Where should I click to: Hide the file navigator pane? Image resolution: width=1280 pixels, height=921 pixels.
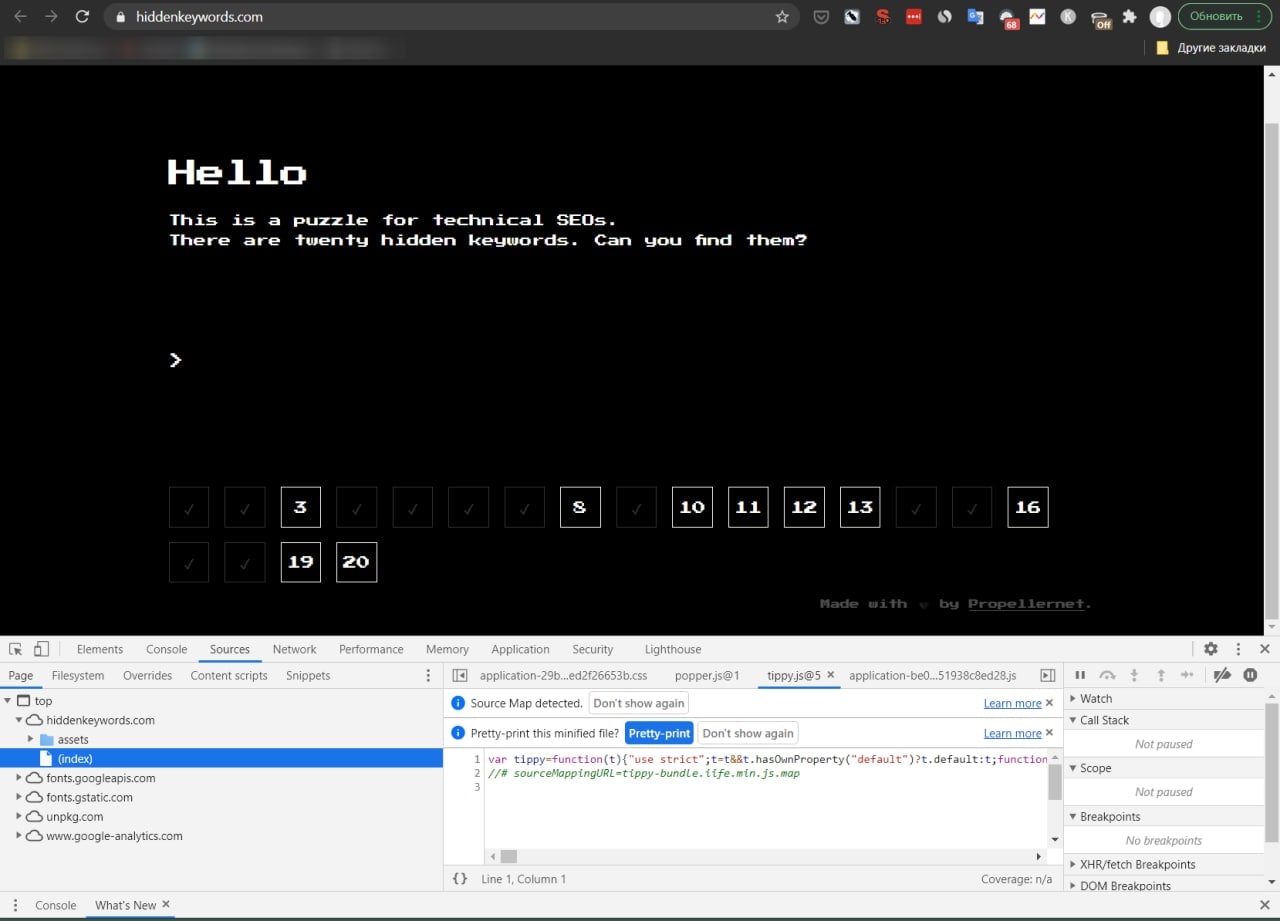click(x=461, y=676)
